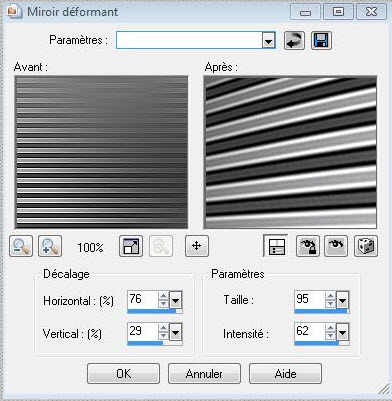Randomize parameters with the dice icon
This screenshot has height=401, width=392.
[x=366, y=246]
